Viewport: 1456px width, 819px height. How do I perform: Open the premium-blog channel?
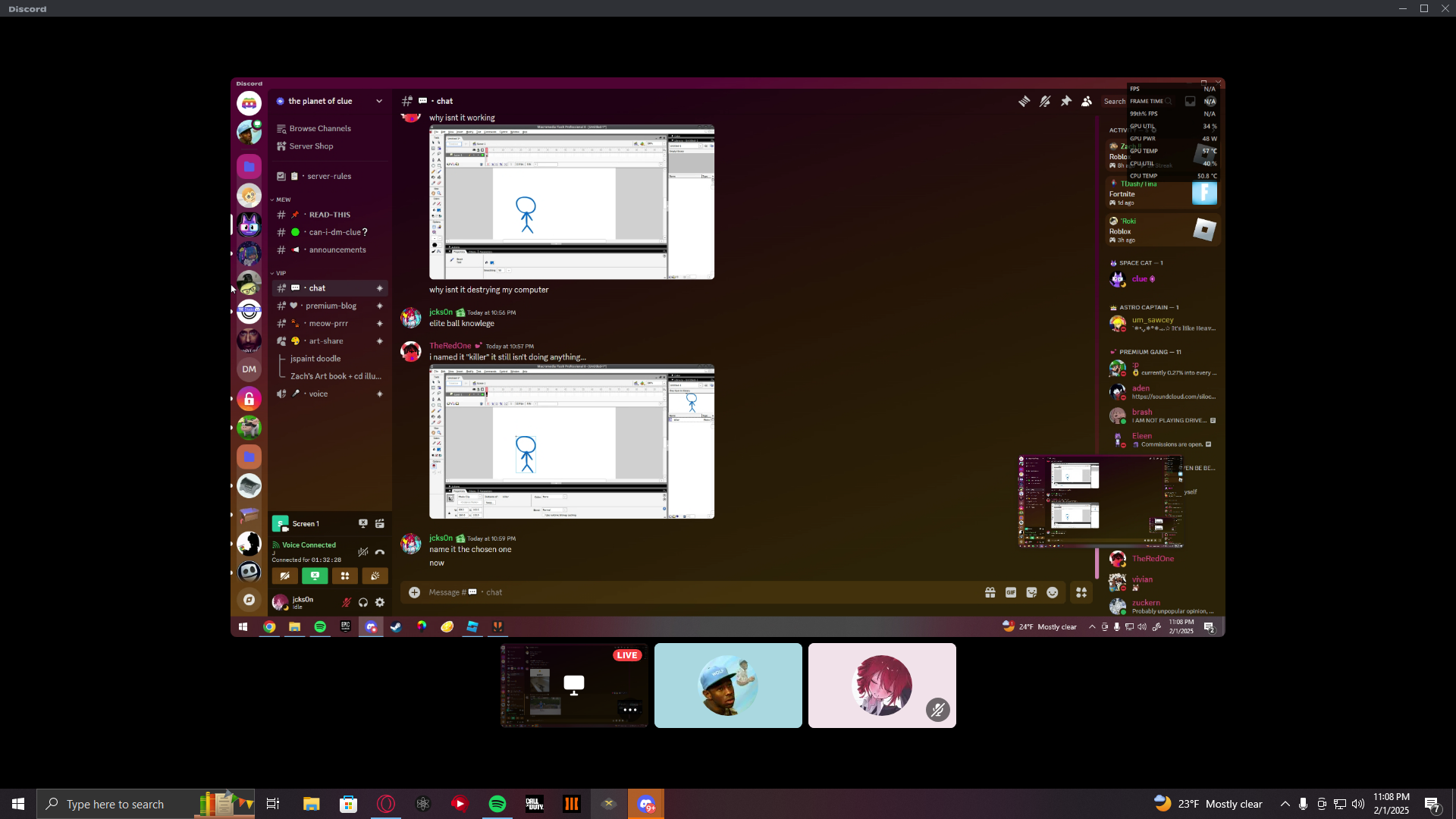point(331,306)
